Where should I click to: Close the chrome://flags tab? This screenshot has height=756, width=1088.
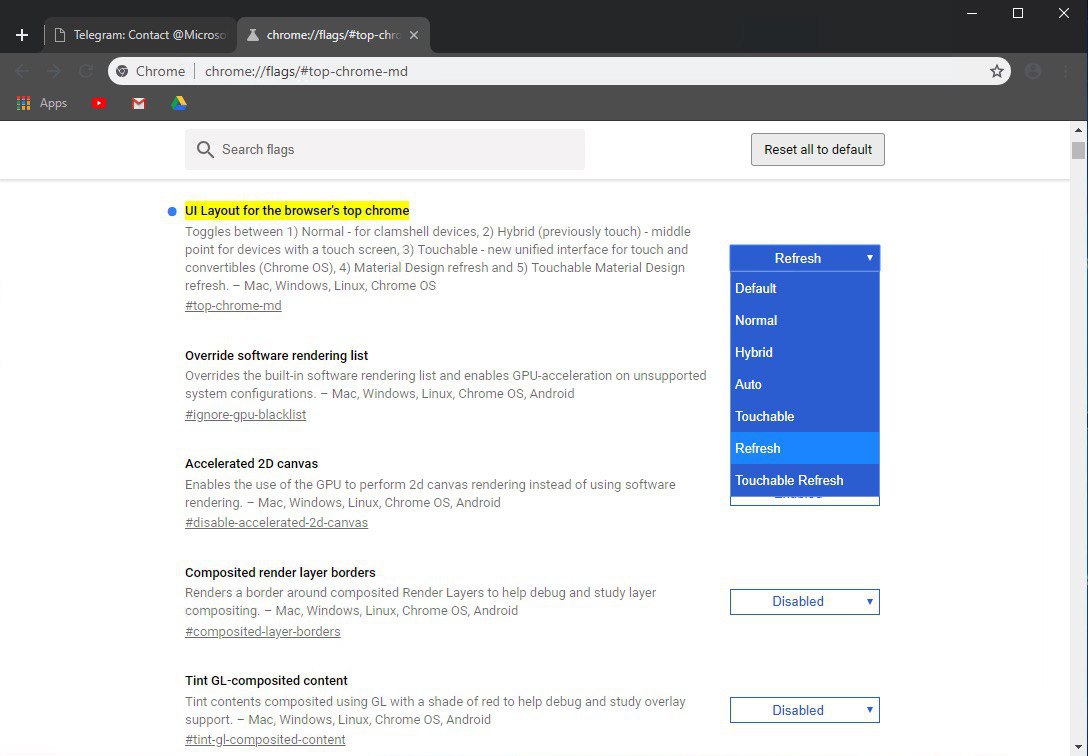click(414, 35)
